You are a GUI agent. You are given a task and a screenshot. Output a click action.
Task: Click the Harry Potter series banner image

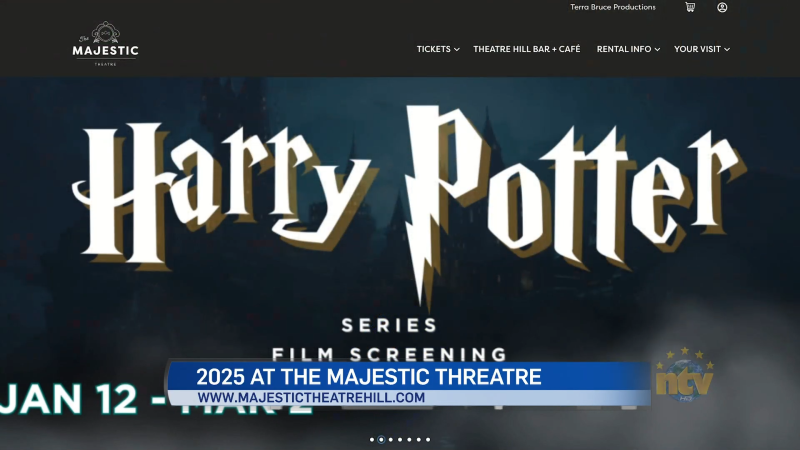coord(400,220)
